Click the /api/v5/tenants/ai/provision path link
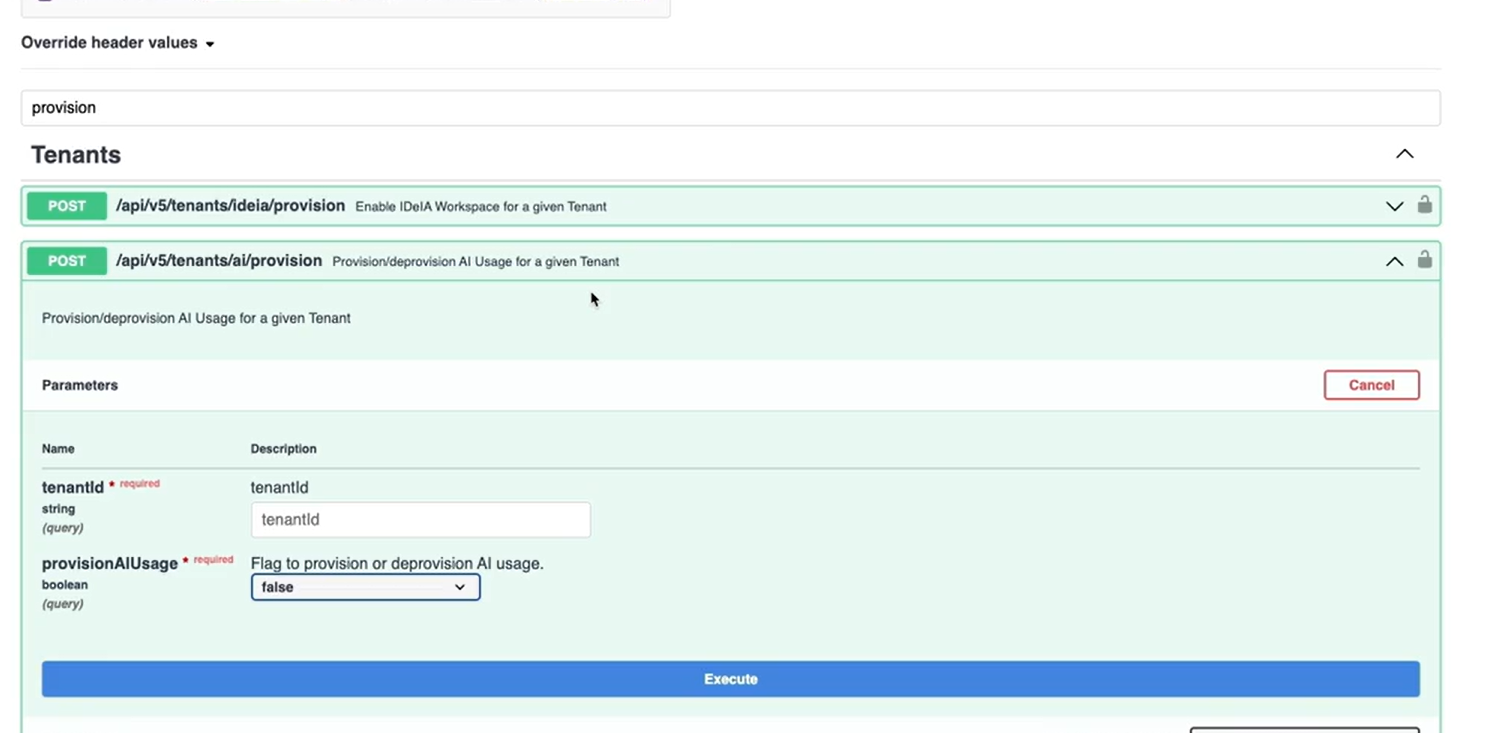 [219, 261]
